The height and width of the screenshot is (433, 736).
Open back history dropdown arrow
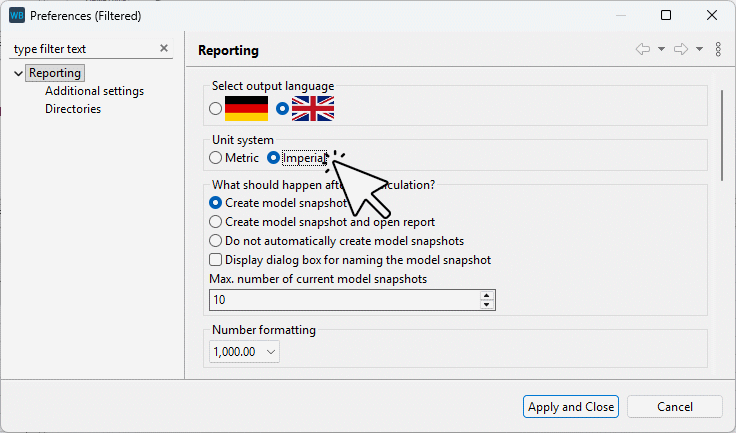tap(661, 49)
